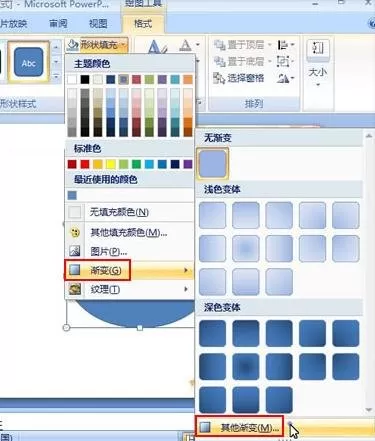
Task: Open the Gradient (渐变) submenu
Action: click(x=130, y=270)
